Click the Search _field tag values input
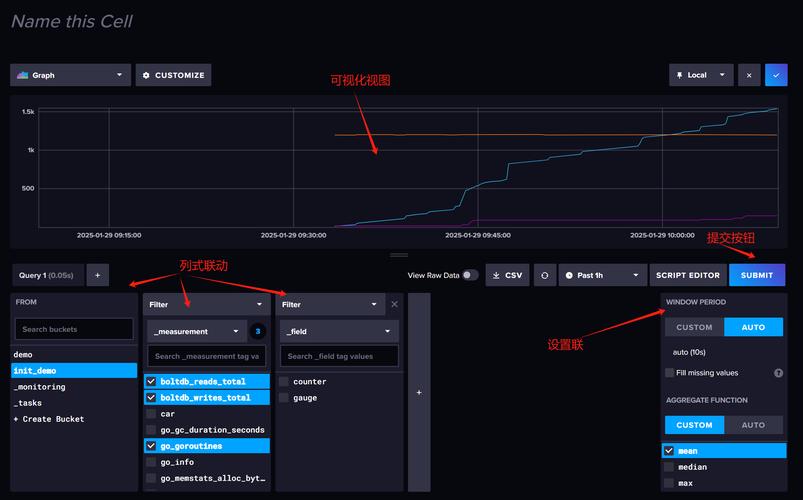 [x=340, y=356]
